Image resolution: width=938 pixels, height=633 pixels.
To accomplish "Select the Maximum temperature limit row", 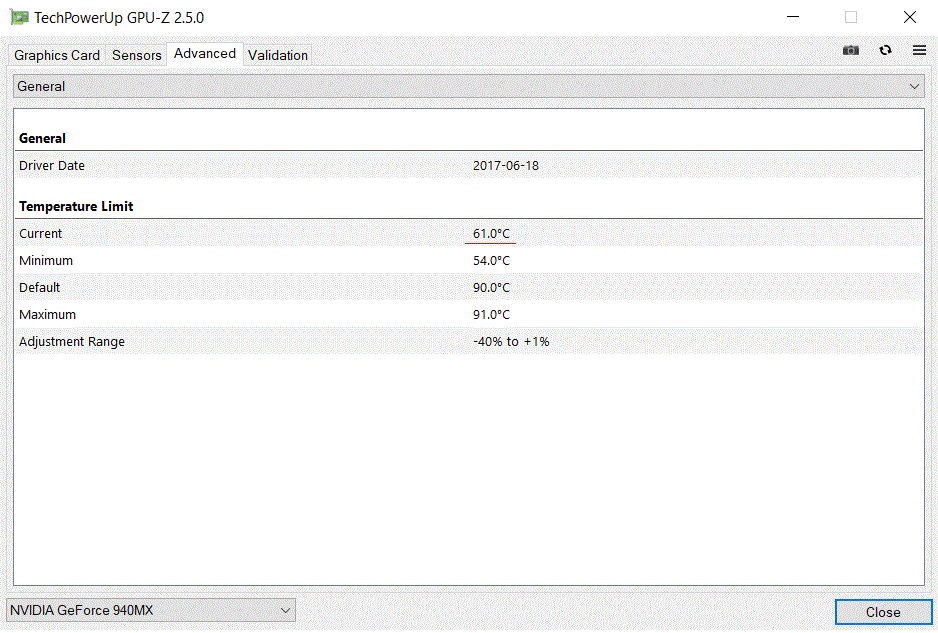I will (468, 314).
